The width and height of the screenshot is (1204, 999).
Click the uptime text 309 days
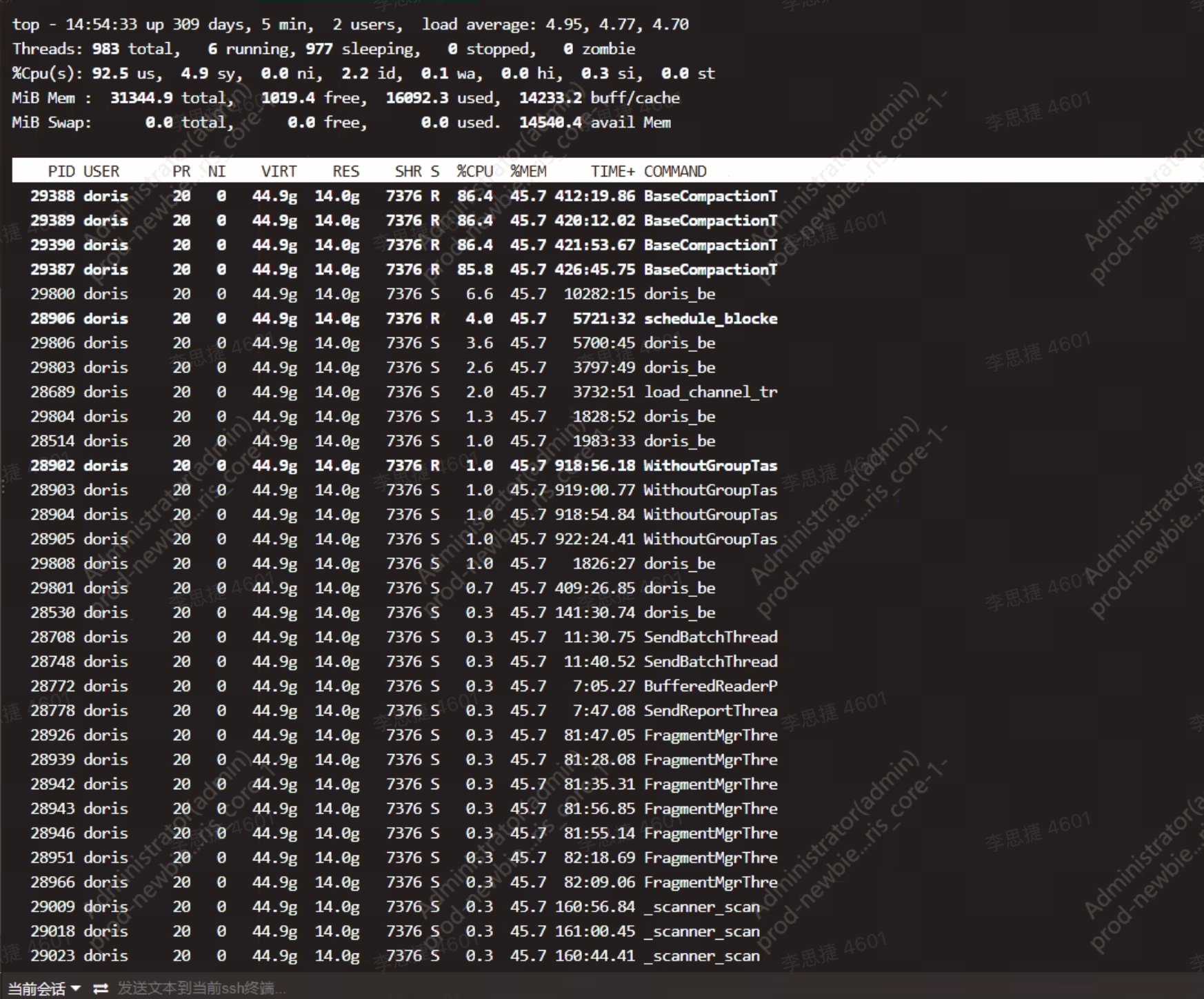coord(208,24)
